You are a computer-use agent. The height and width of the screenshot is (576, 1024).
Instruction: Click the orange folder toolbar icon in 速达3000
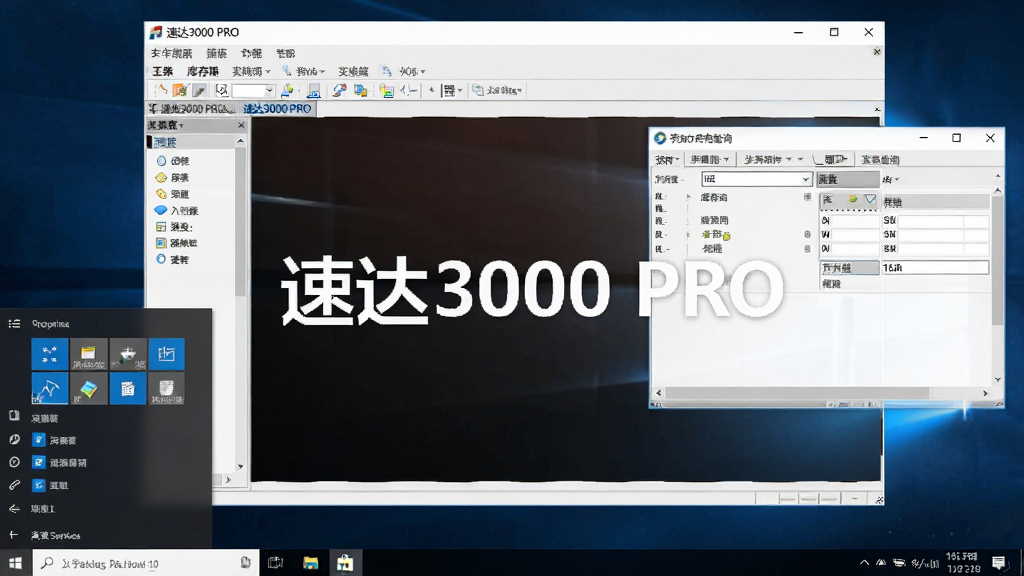(x=180, y=90)
